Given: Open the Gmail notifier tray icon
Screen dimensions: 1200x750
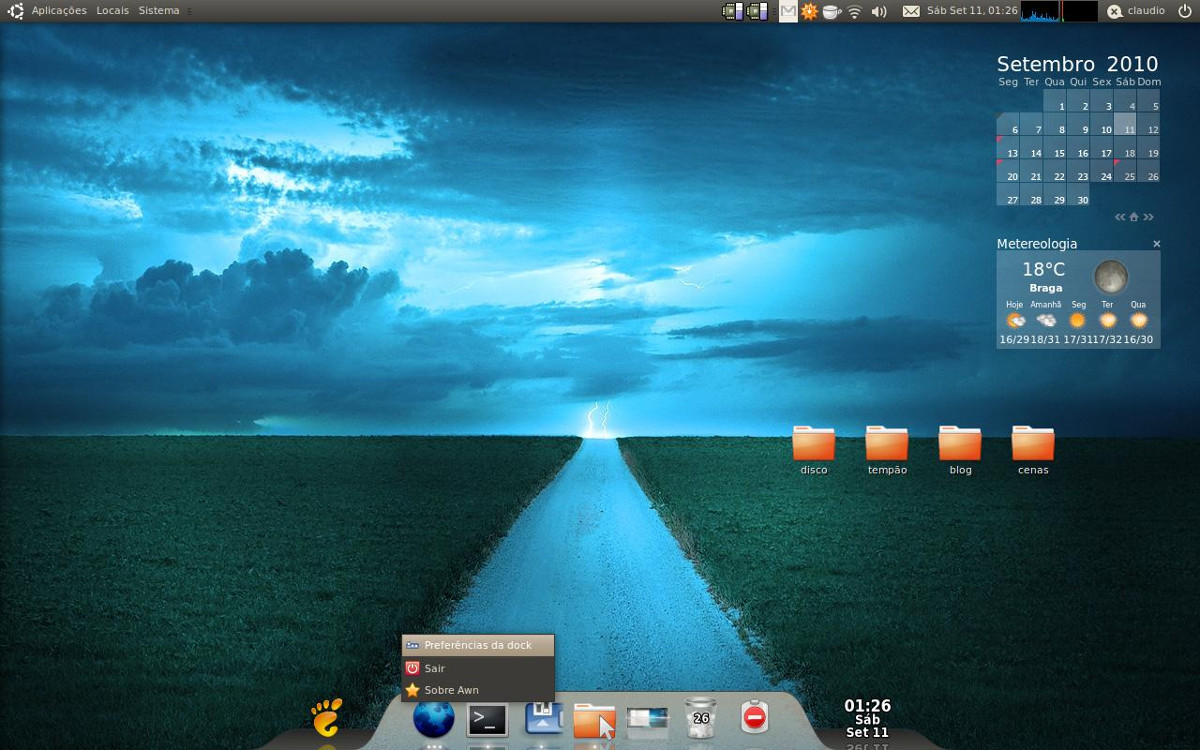Looking at the screenshot, I should 788,11.
